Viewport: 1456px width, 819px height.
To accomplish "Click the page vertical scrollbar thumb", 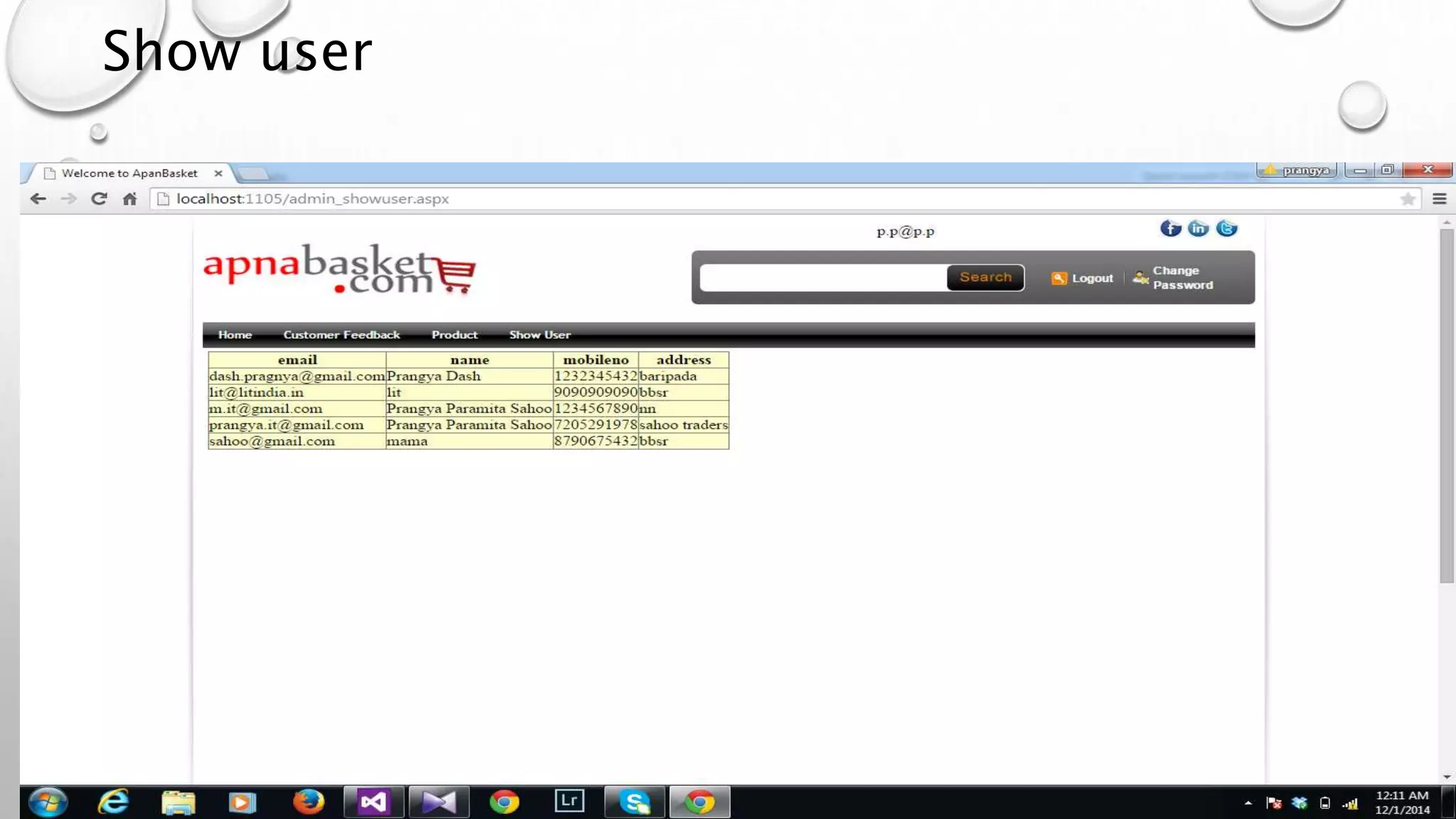I will (x=1447, y=405).
